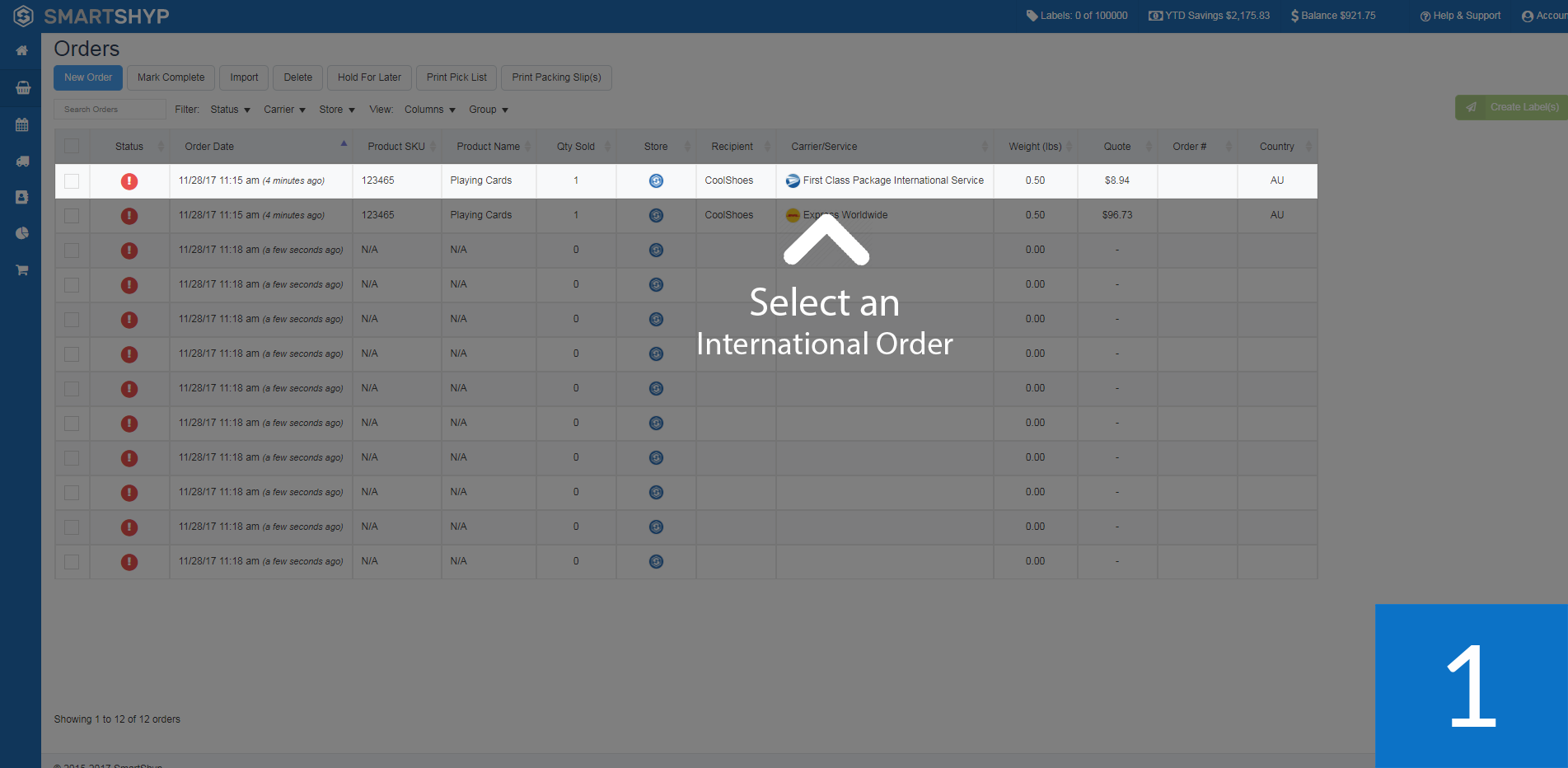Check the fifth order row checkbox
The image size is (1568, 768).
(72, 320)
